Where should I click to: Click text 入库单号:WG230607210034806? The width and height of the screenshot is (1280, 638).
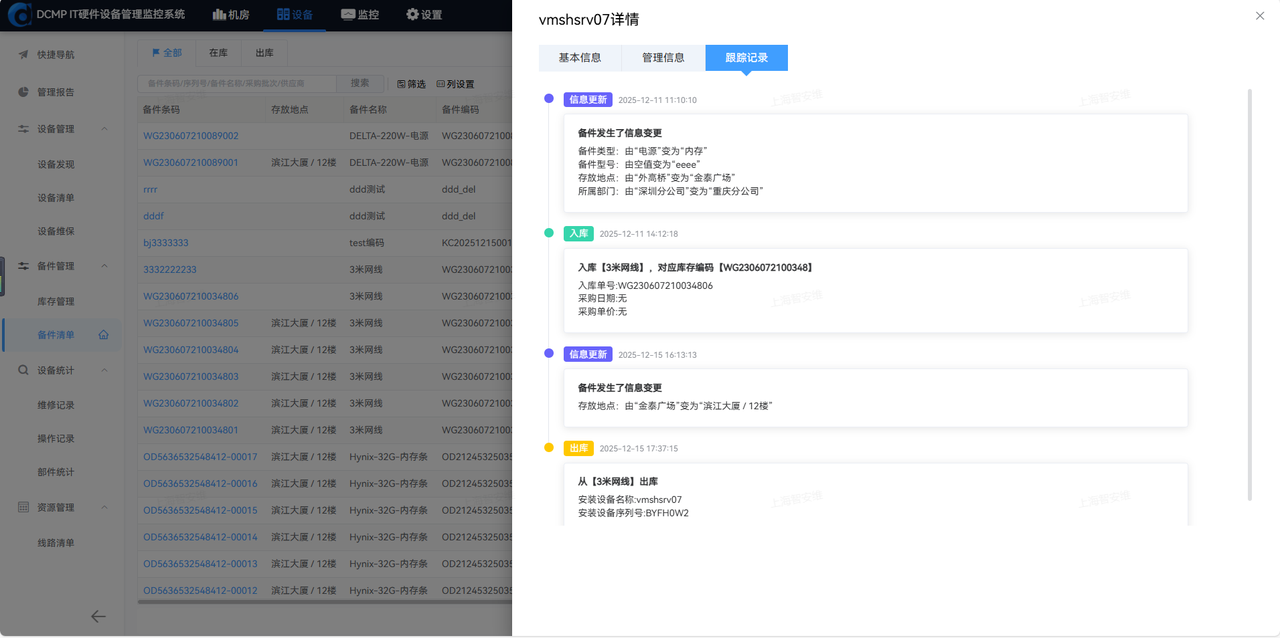click(645, 286)
